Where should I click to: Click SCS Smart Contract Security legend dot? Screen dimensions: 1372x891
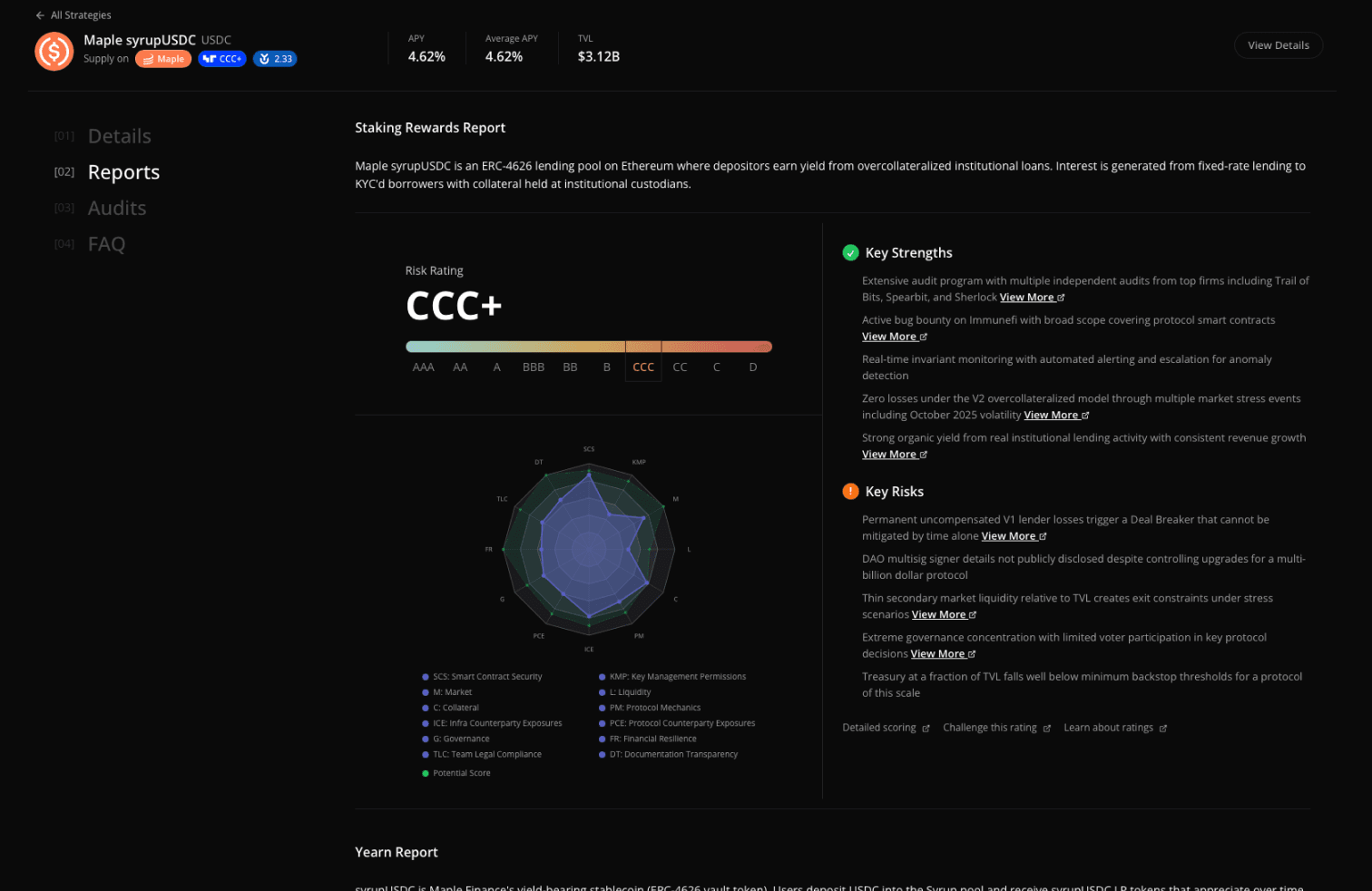point(426,677)
